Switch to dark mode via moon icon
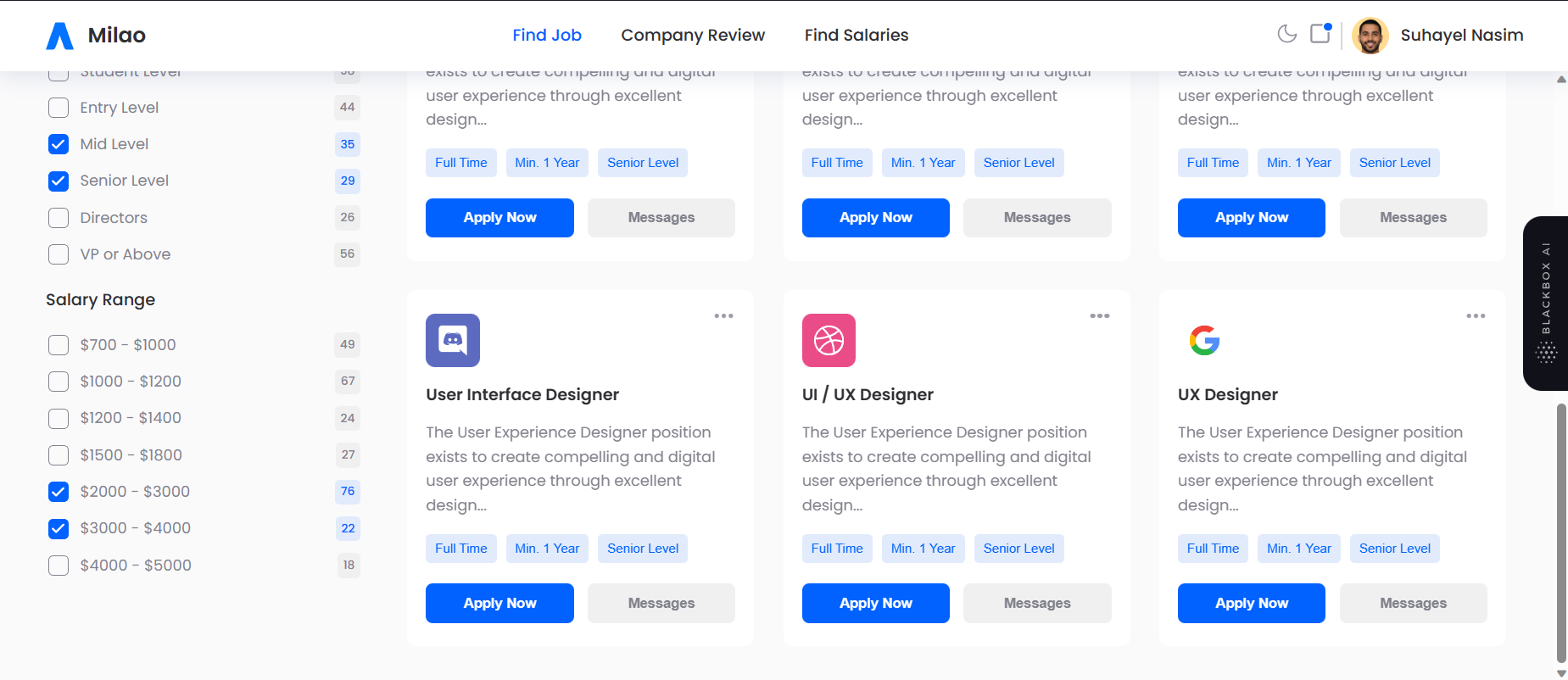The image size is (1568, 680). 1286,35
